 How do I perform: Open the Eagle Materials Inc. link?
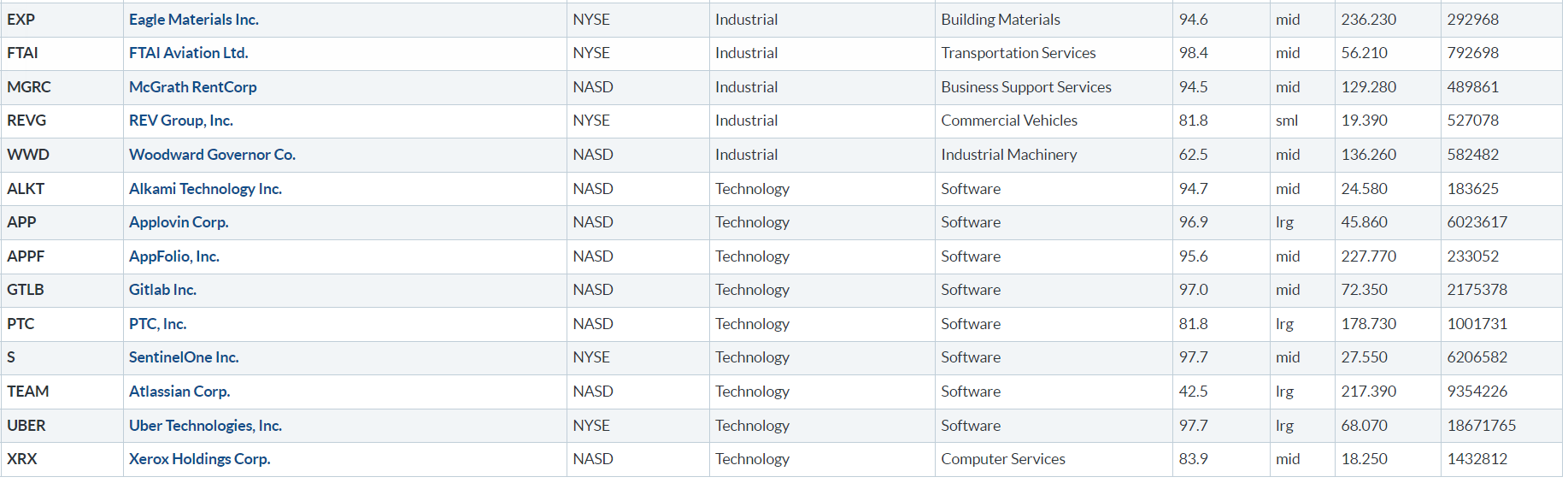(x=193, y=20)
